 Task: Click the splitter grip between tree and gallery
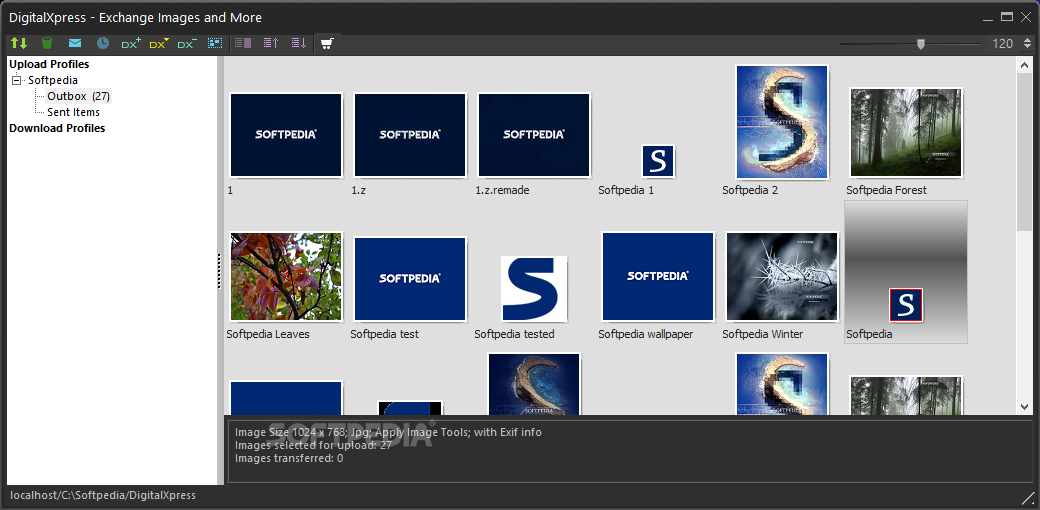point(220,271)
